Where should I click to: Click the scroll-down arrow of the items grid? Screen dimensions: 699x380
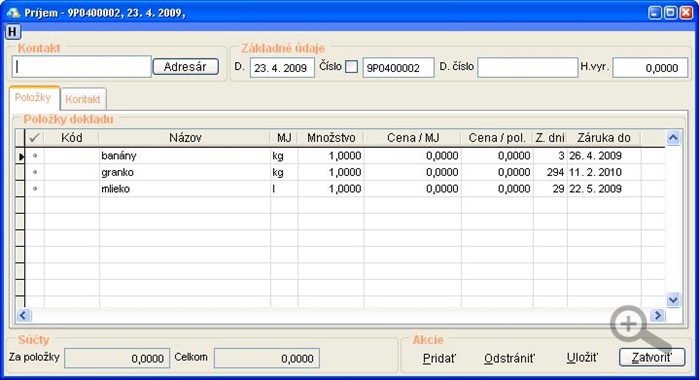coord(673,300)
